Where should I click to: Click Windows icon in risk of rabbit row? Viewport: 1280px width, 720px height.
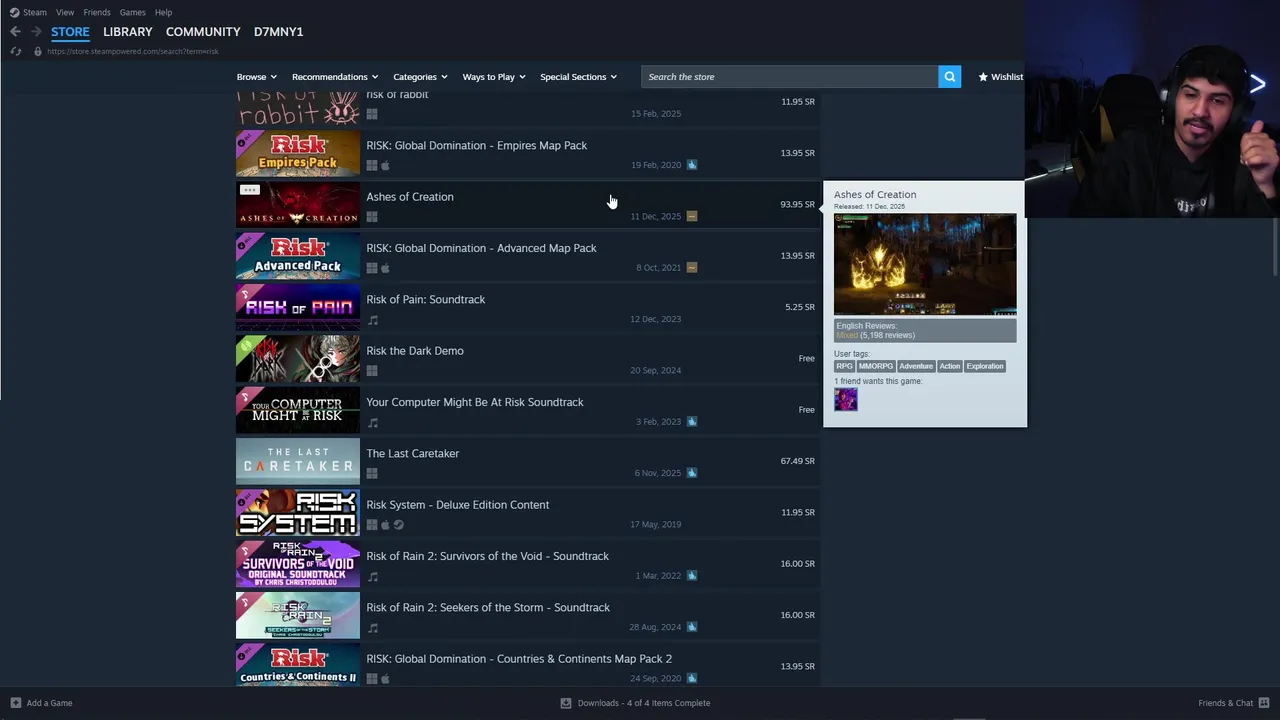click(372, 114)
